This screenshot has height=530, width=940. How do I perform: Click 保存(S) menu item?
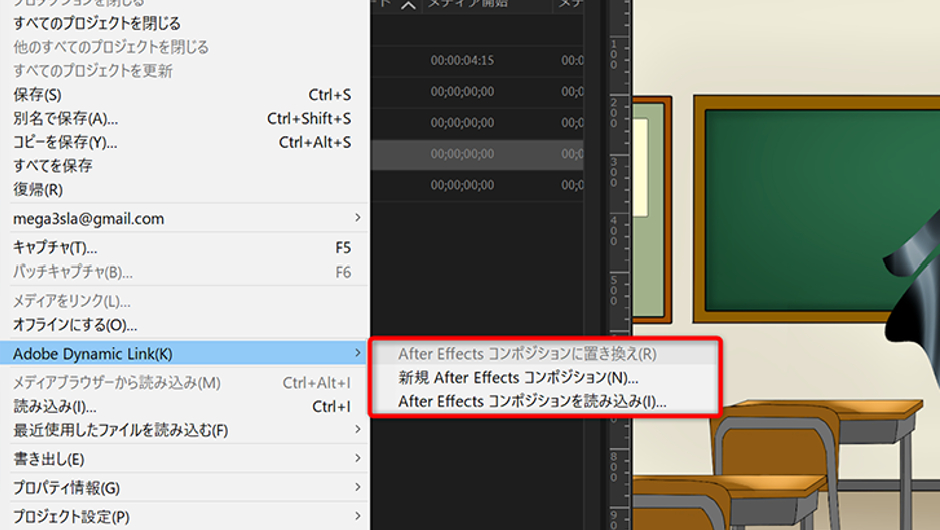click(184, 95)
